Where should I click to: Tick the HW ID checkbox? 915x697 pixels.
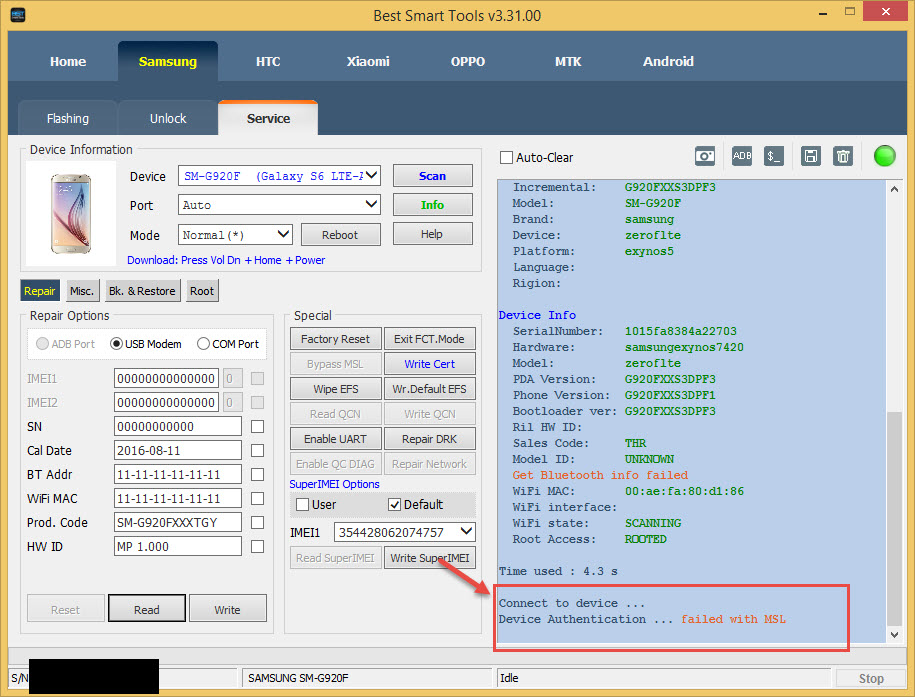click(x=257, y=546)
